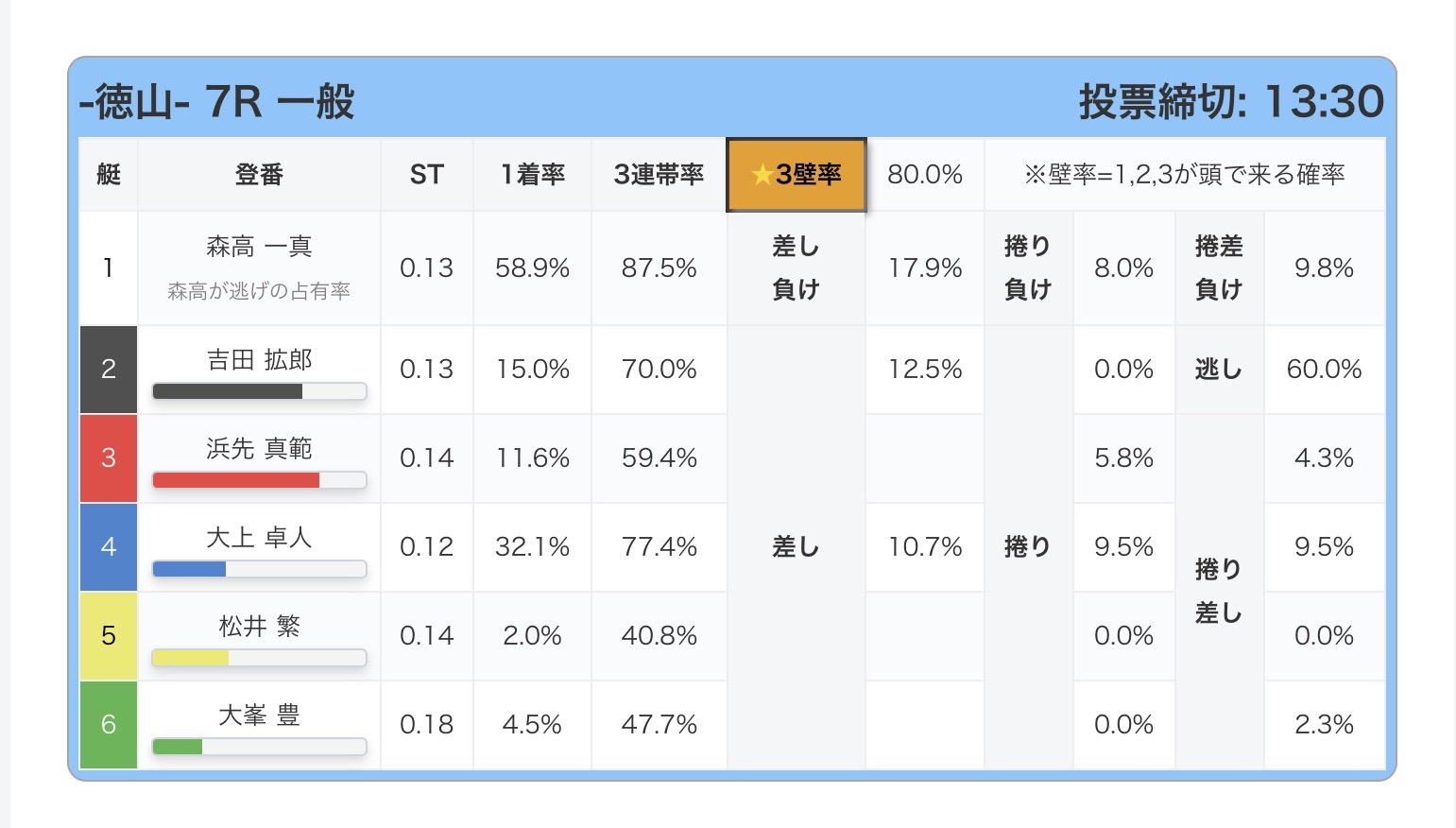Click the 登番 column header
Viewport: 1456px width, 828px height.
tap(259, 175)
